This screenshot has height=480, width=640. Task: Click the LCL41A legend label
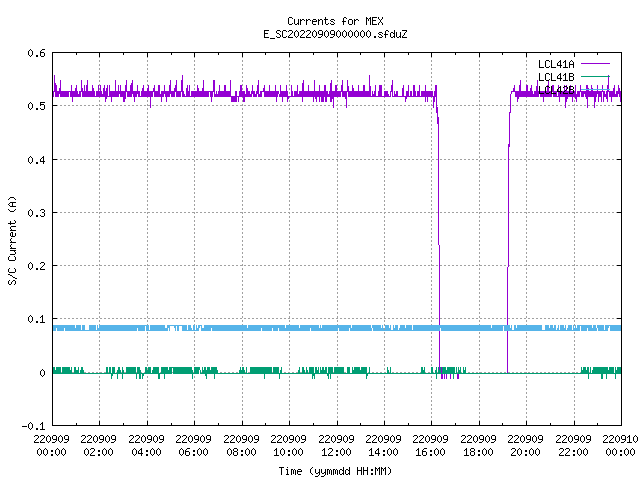point(556,64)
